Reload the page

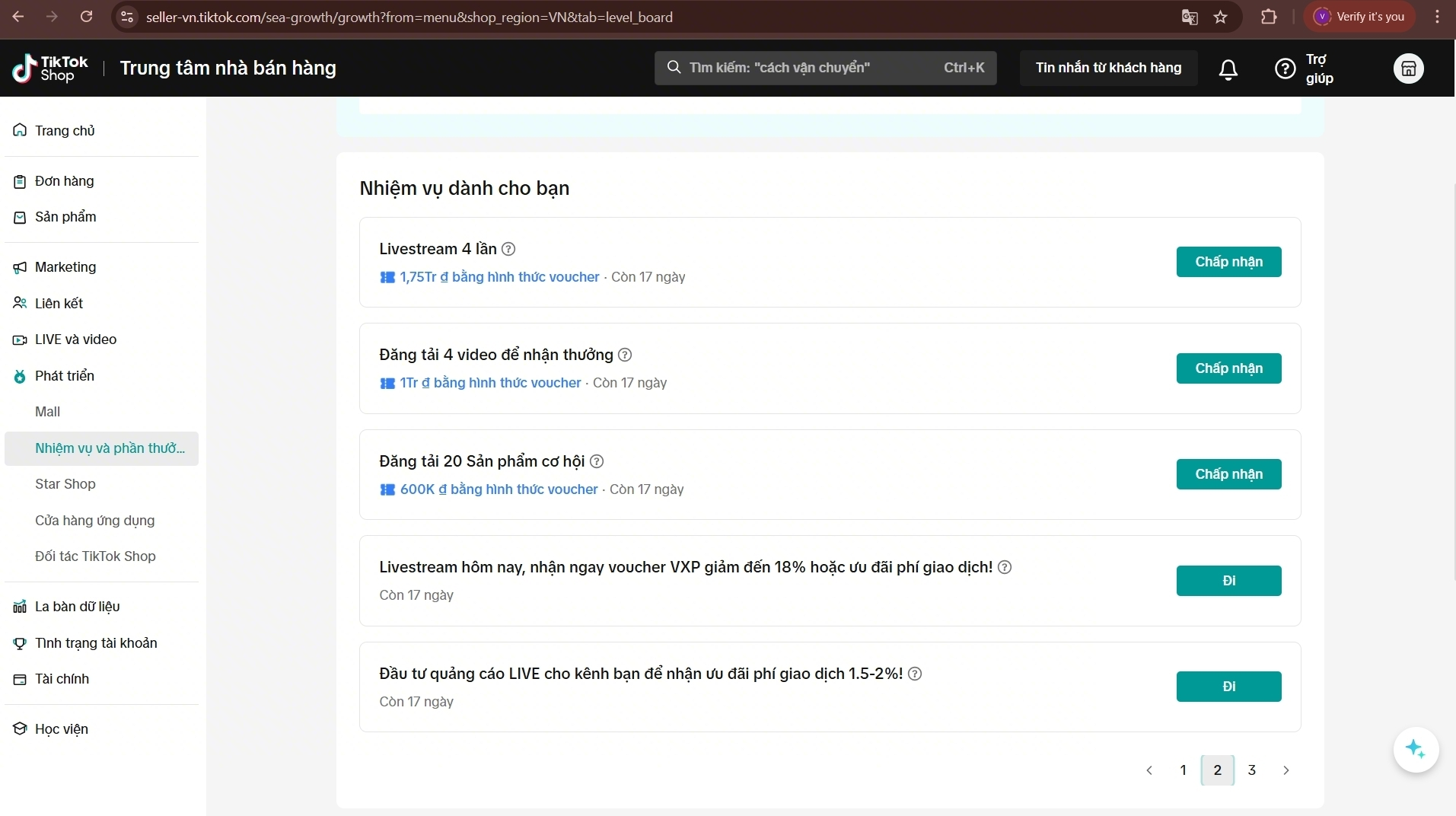point(86,17)
